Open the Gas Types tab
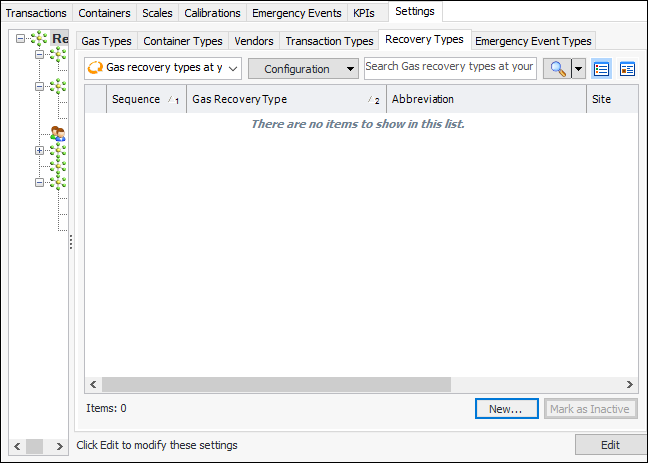The image size is (648, 463). [x=106, y=41]
